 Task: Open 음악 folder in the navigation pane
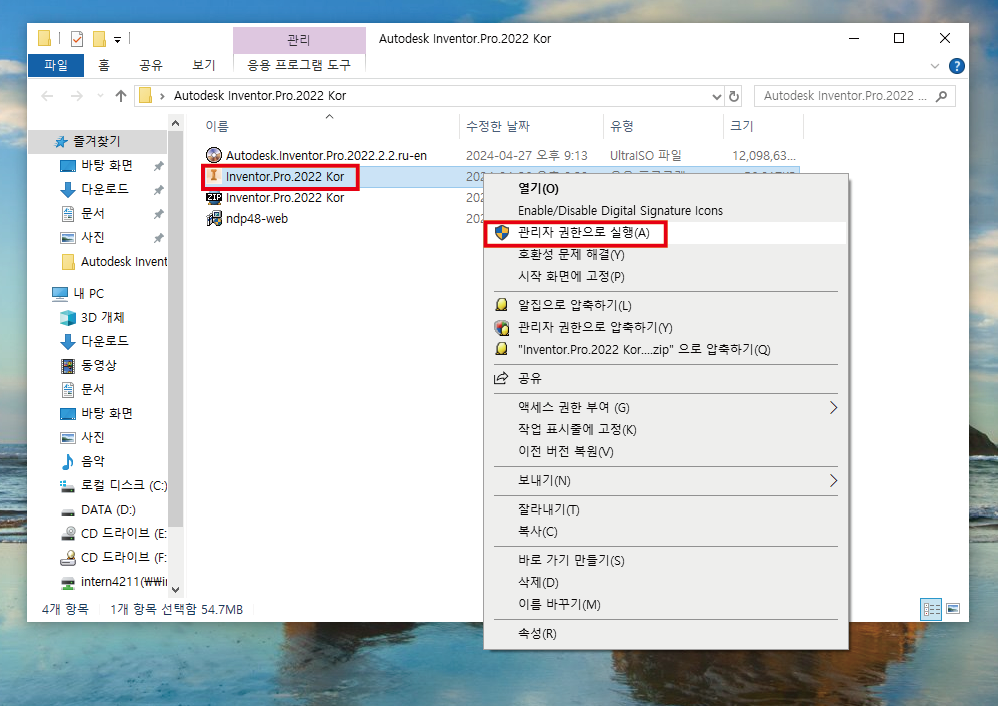tap(93, 461)
